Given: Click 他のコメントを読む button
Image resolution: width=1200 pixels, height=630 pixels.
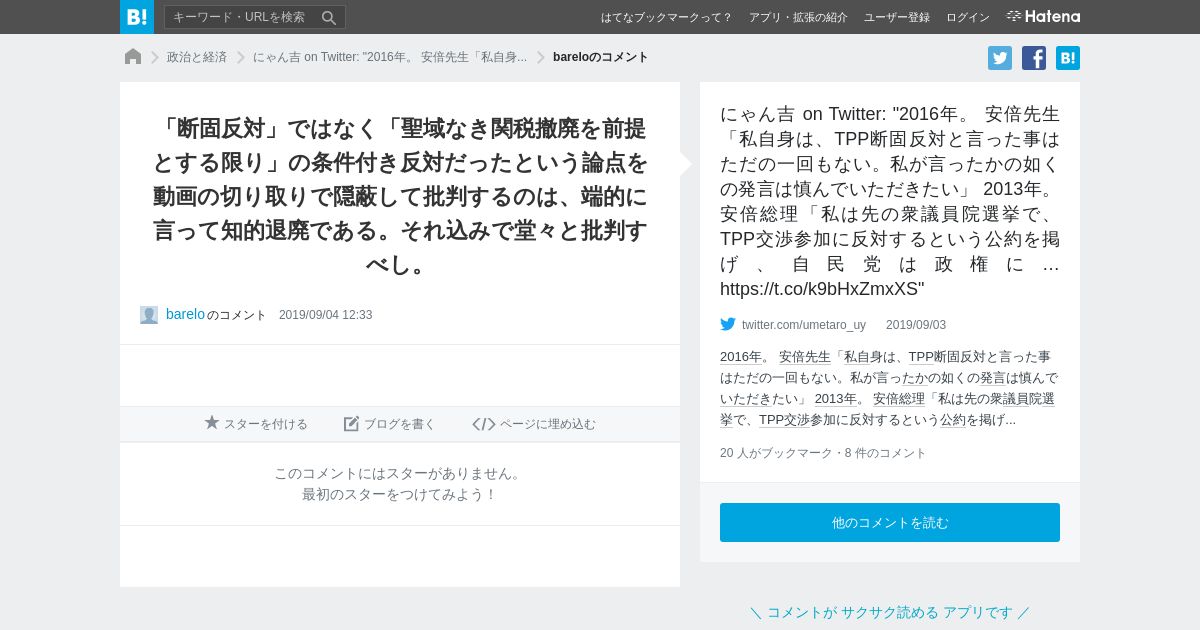Looking at the screenshot, I should coord(890,523).
